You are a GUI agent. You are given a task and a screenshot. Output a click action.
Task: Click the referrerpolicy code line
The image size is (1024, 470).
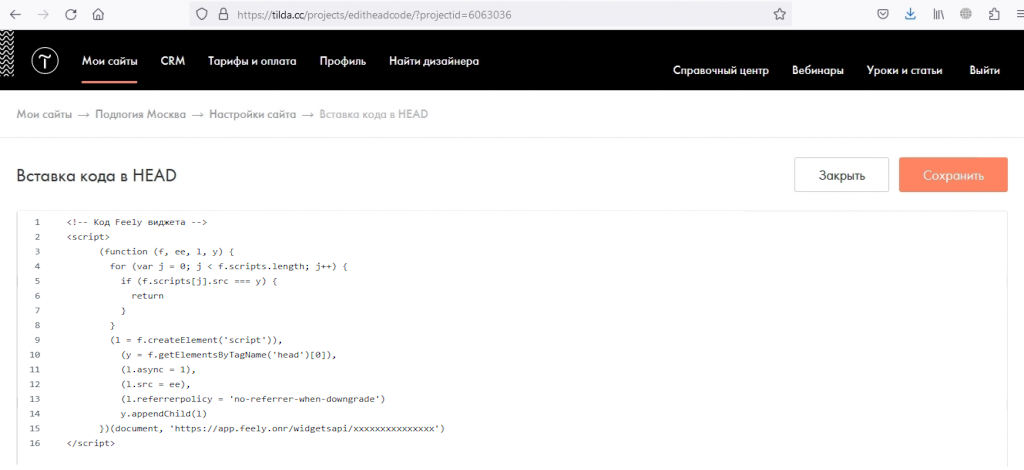(x=253, y=399)
